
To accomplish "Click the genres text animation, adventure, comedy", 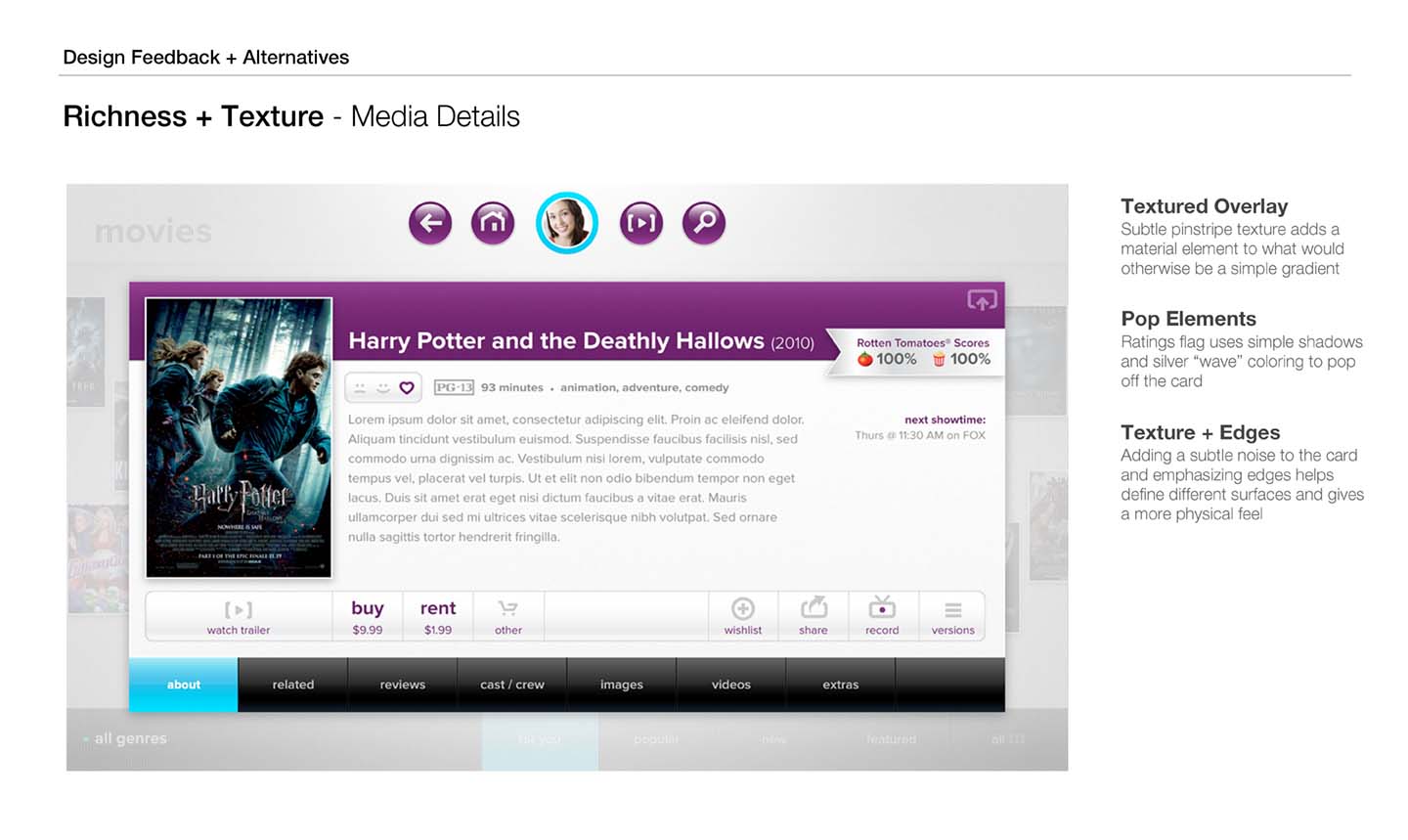I will pyautogui.click(x=644, y=387).
